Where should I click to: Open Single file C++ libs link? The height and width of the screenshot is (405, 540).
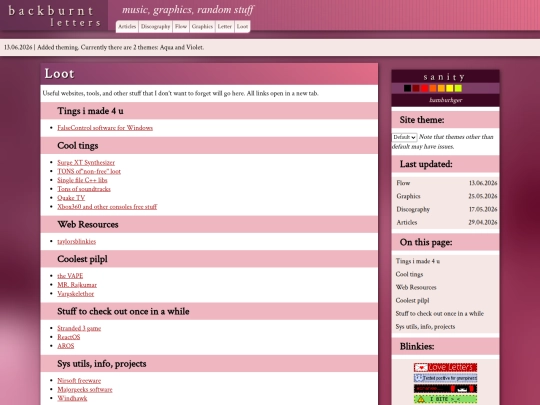coord(82,180)
